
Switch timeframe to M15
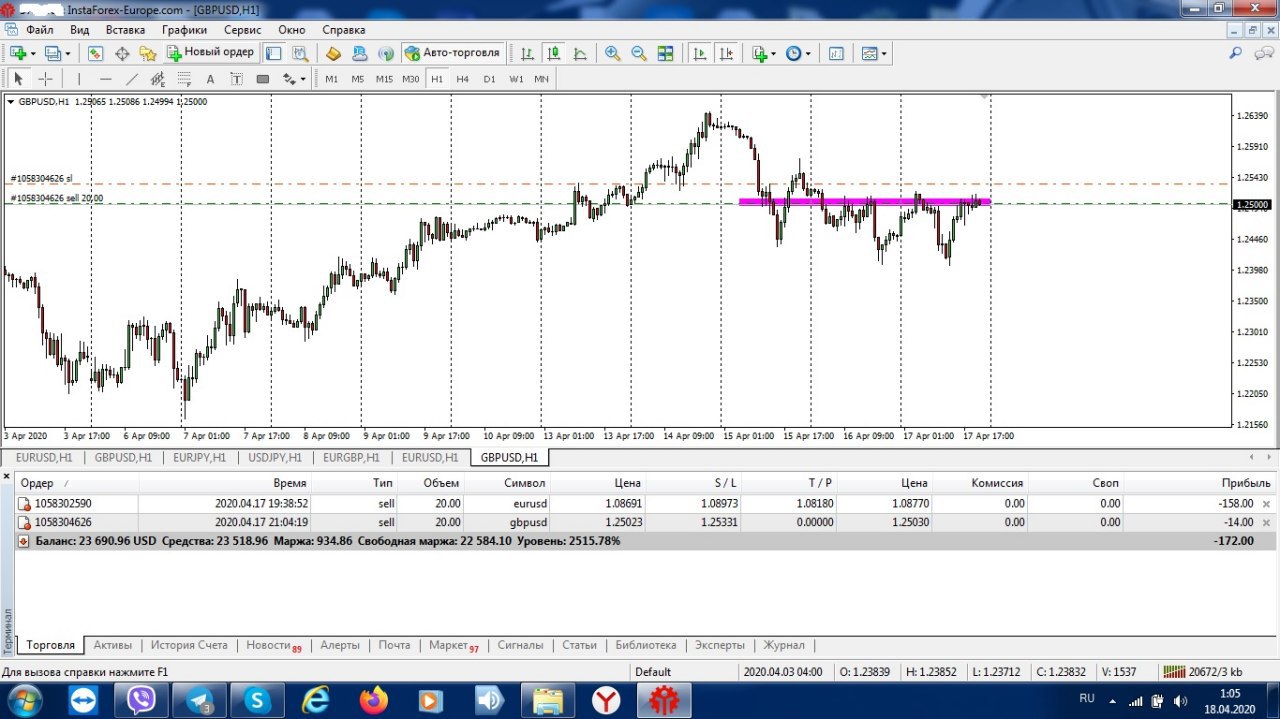pyautogui.click(x=384, y=79)
